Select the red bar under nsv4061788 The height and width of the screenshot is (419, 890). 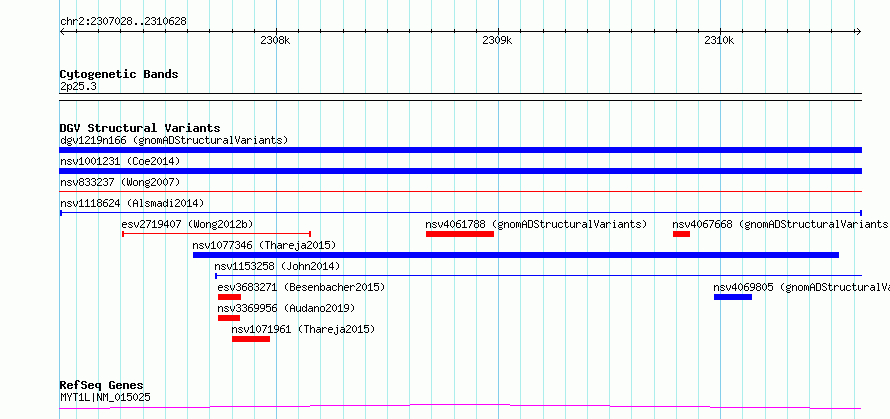coord(460,234)
